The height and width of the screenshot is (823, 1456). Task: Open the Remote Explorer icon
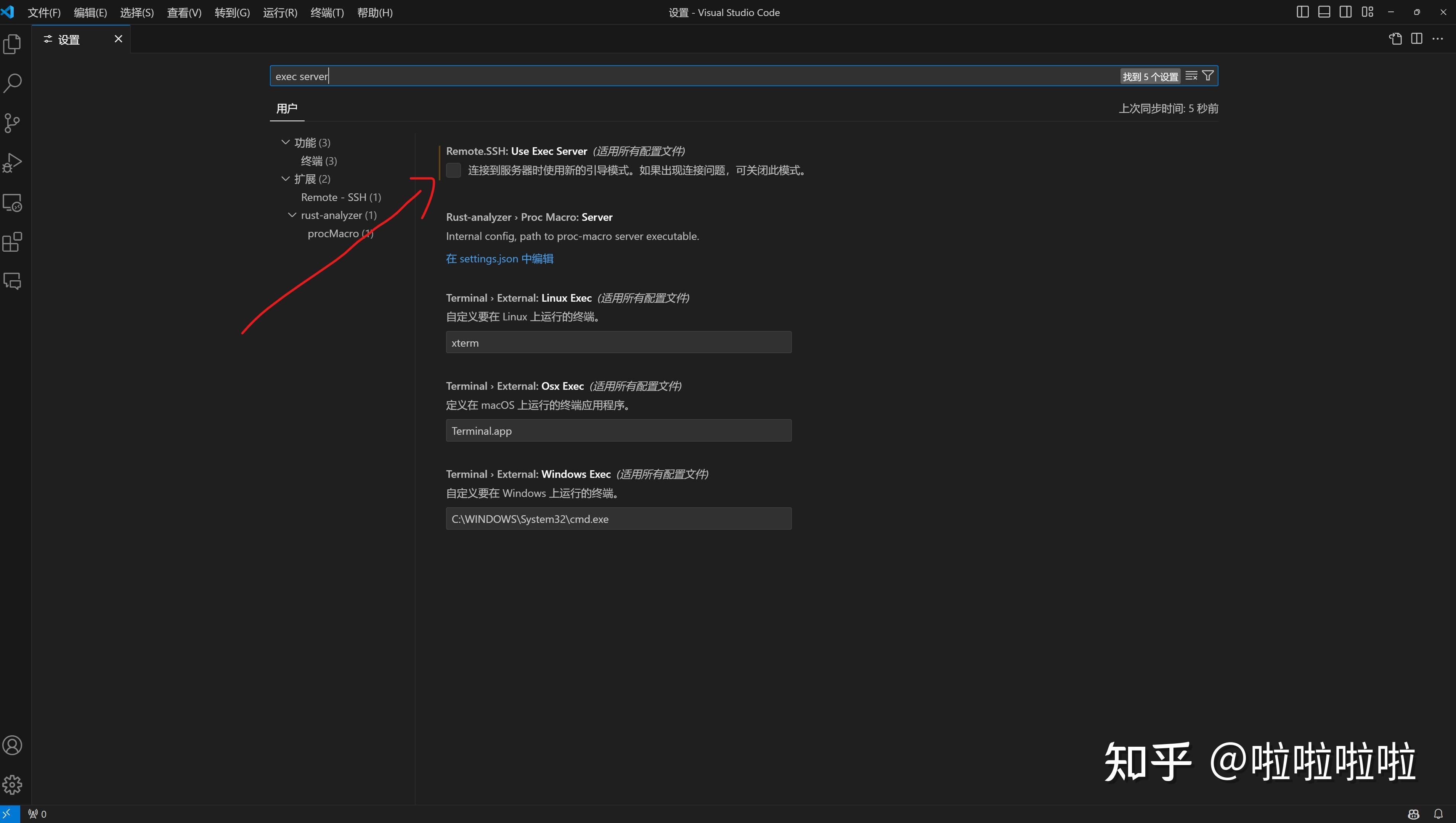coord(13,202)
